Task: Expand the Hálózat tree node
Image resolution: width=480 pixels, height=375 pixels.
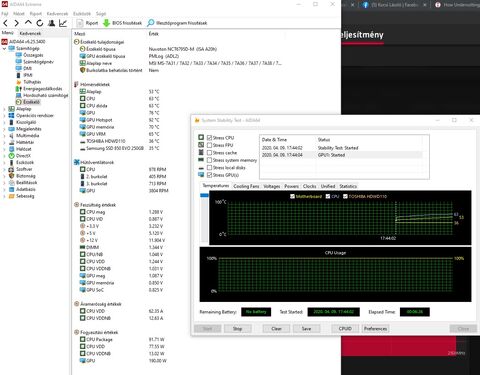Action: coord(4,149)
